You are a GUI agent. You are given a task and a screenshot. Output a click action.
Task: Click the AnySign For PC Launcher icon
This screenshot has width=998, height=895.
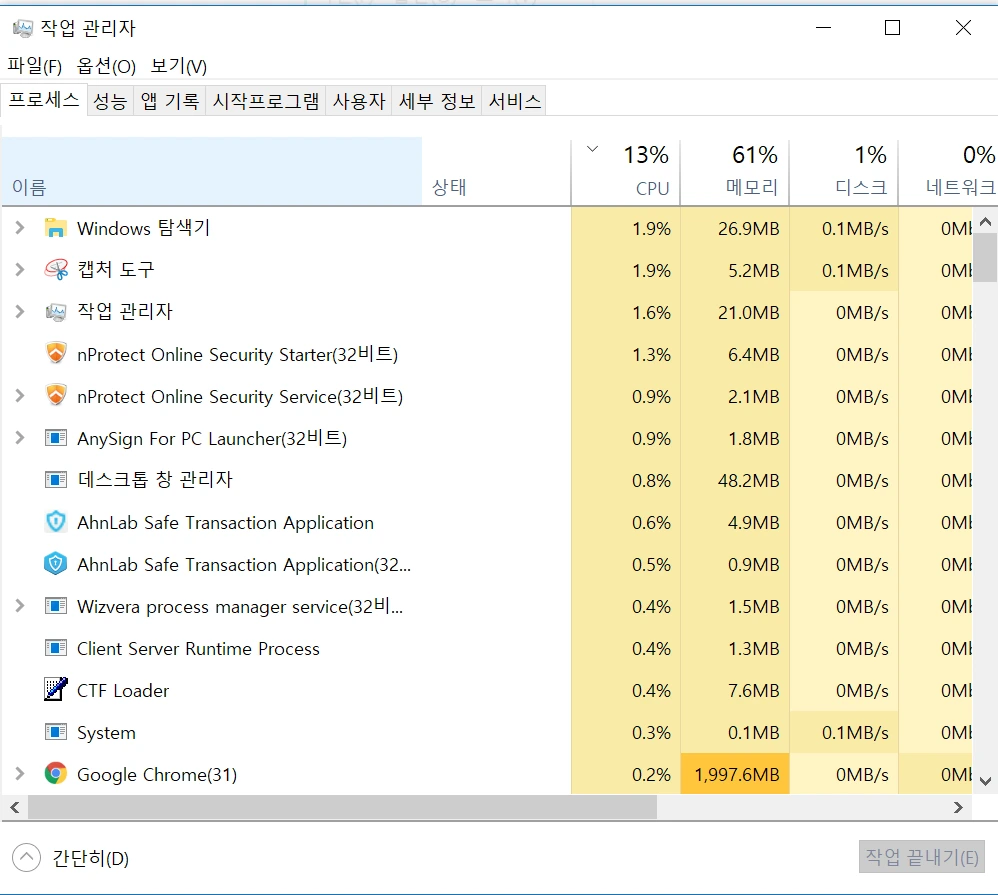pos(56,438)
